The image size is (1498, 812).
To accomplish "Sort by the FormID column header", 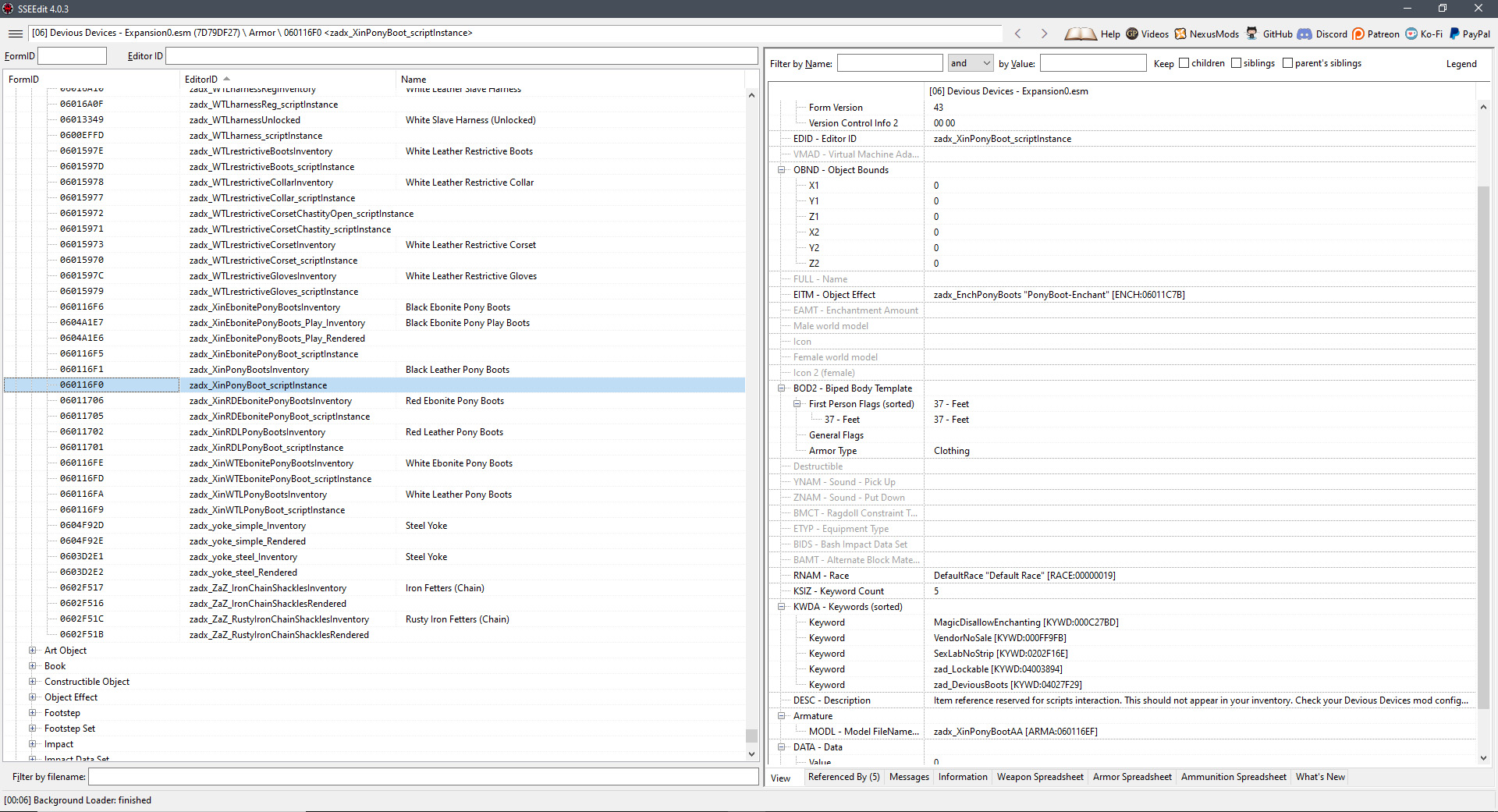I will [x=91, y=80].
